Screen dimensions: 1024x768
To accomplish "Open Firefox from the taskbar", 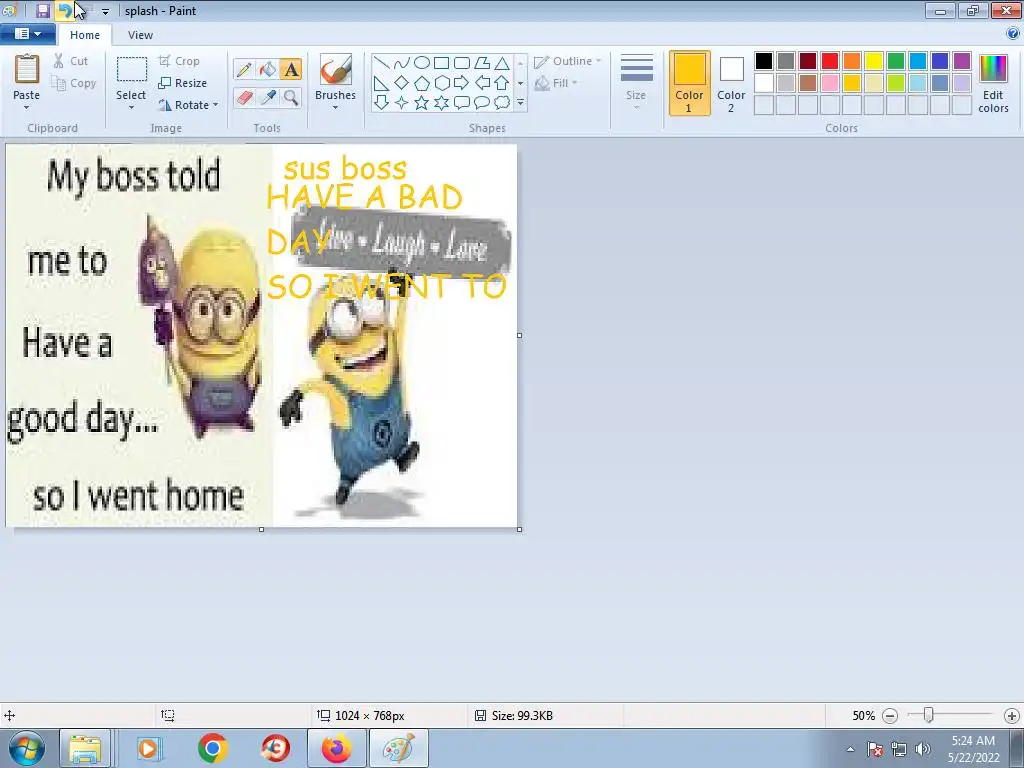I will point(336,748).
